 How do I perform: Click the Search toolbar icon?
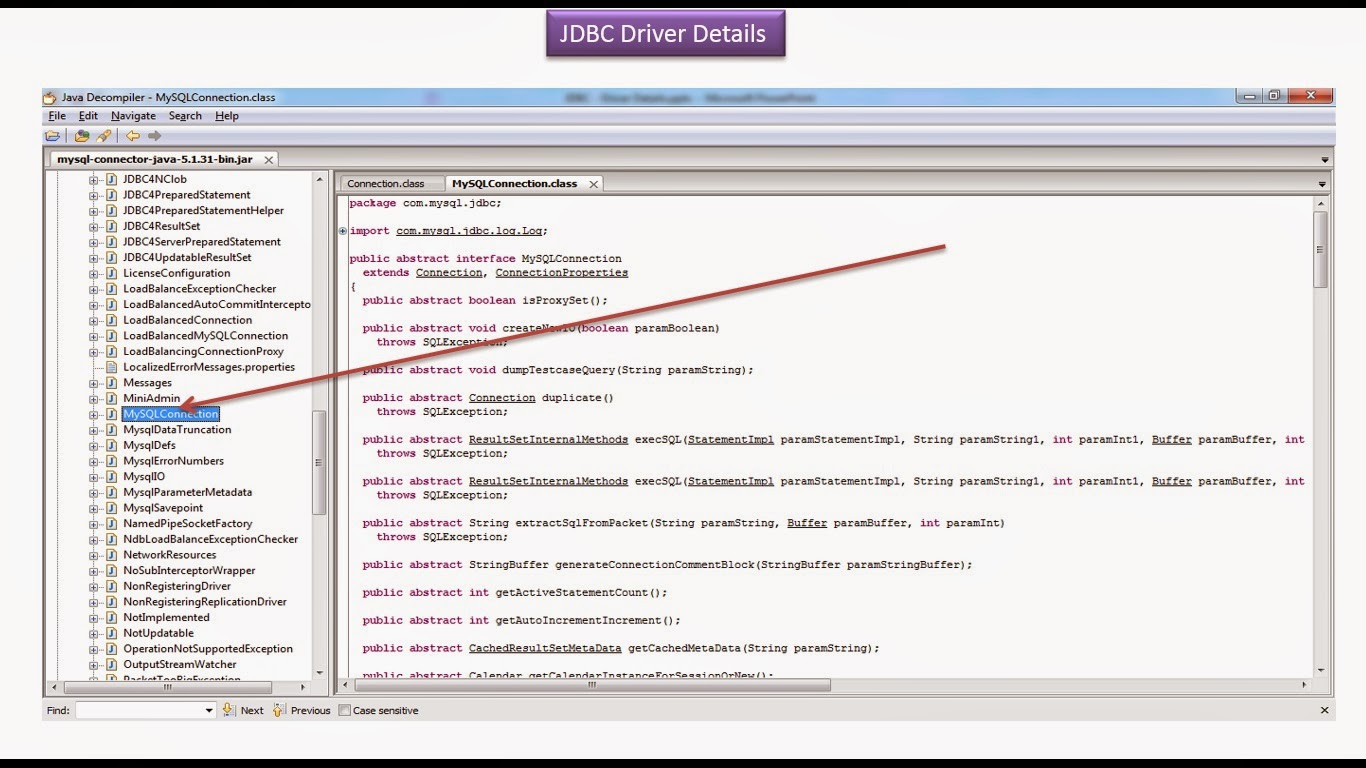pos(103,136)
